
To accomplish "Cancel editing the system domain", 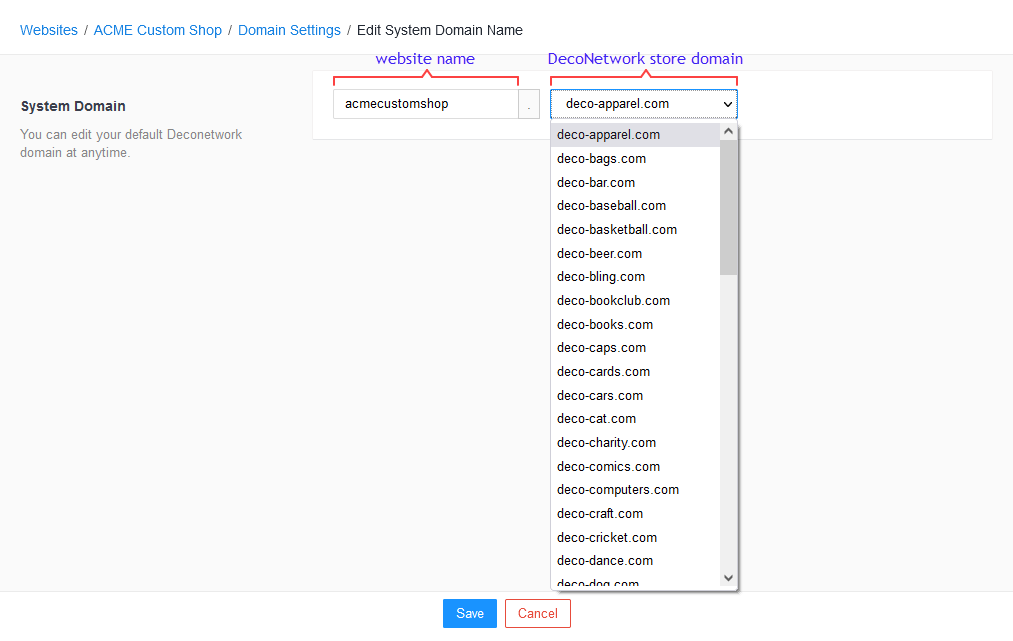I will 538,614.
